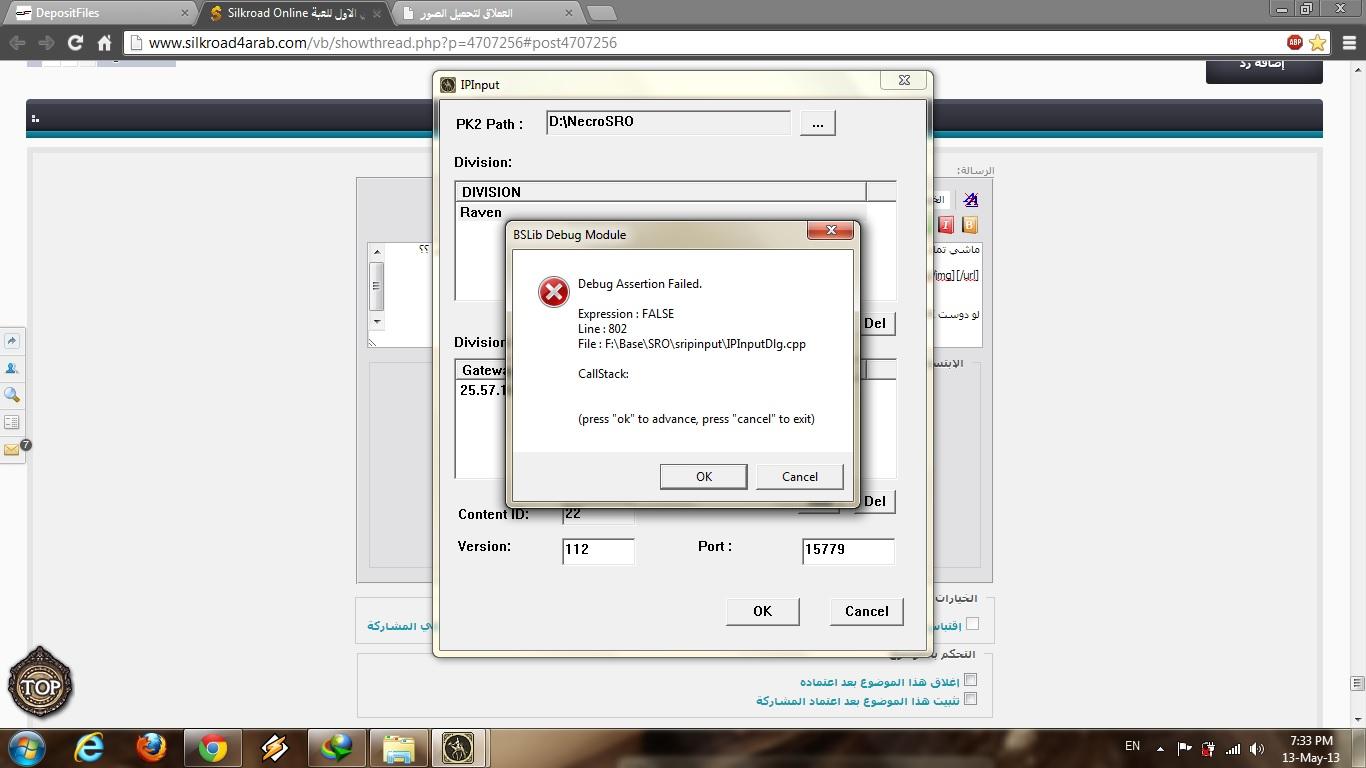Click the volume icon in system tray
The image size is (1366, 768).
1256,748
